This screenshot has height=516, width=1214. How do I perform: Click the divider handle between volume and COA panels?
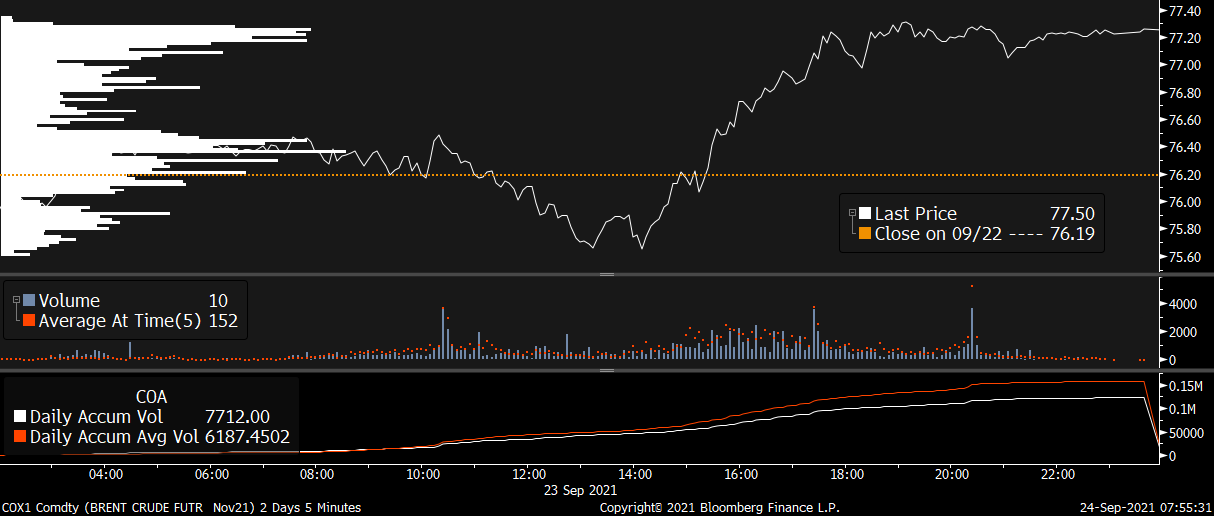[x=606, y=370]
